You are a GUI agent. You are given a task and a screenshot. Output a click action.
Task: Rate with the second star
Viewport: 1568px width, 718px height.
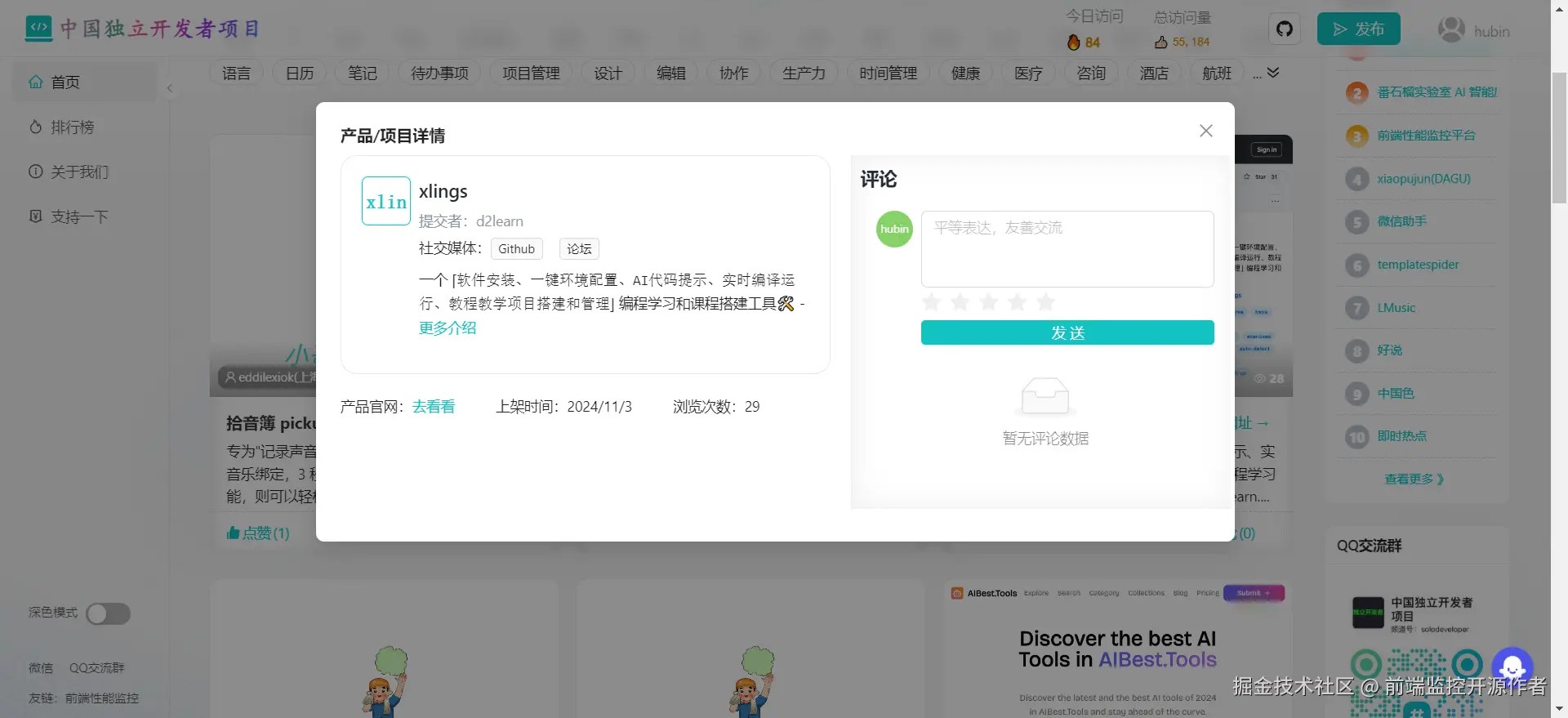960,302
